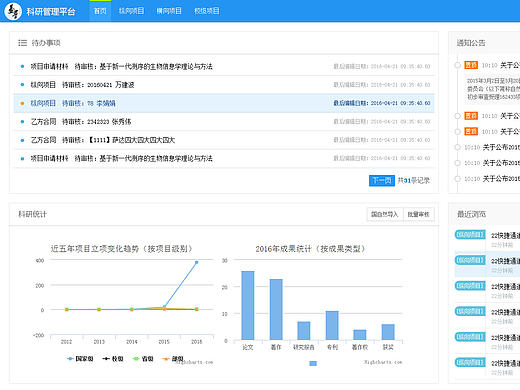The width and height of the screenshot is (520, 390).
Task: Click the 获奖 bar in the 2016 results chart
Action: (388, 332)
